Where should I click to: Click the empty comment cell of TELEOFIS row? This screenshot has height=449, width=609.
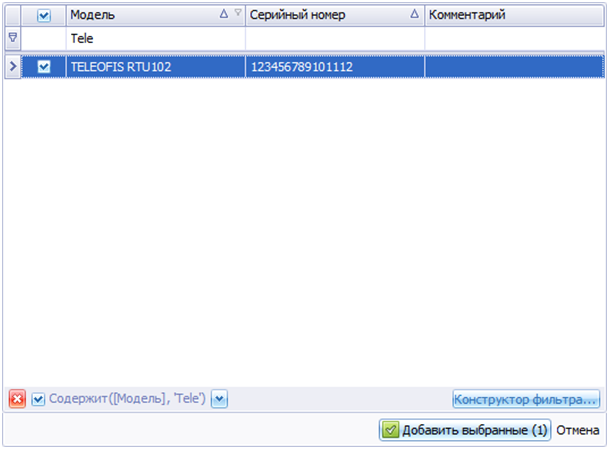(515, 67)
